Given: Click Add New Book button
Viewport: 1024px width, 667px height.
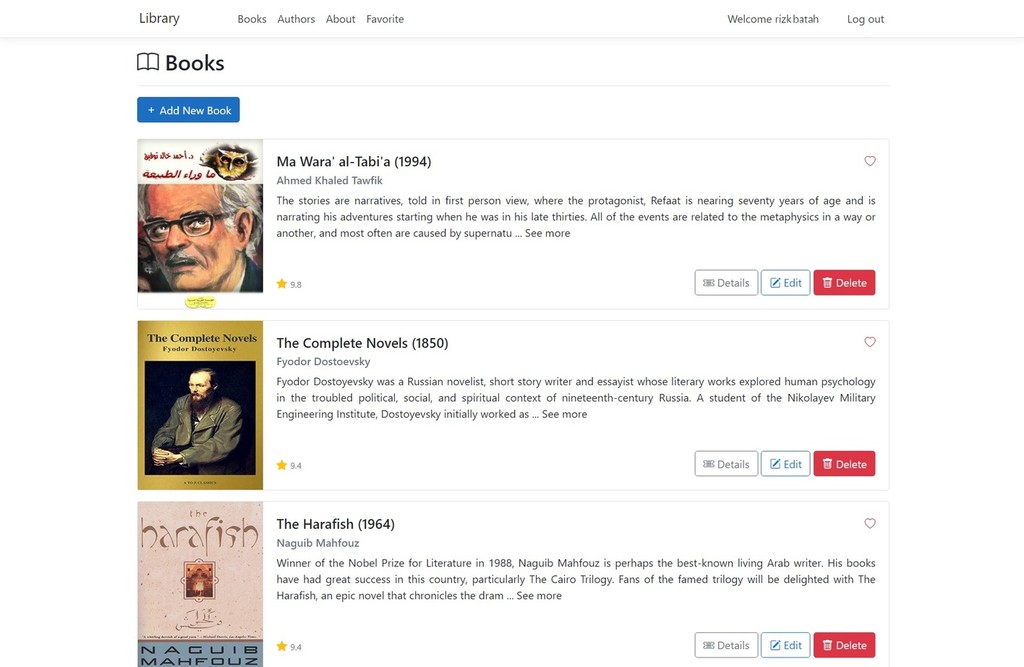Looking at the screenshot, I should pos(188,110).
